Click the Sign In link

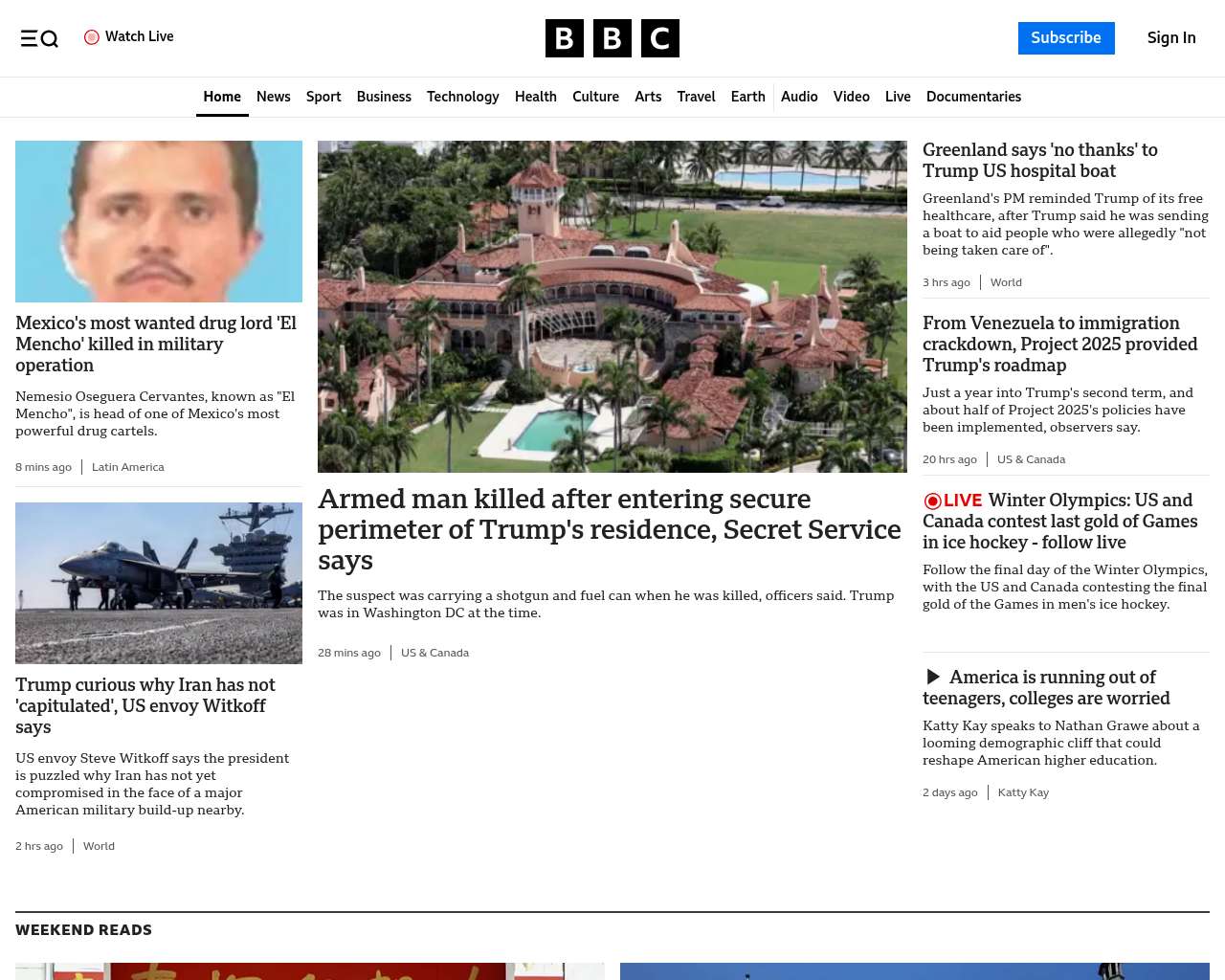coord(1170,38)
